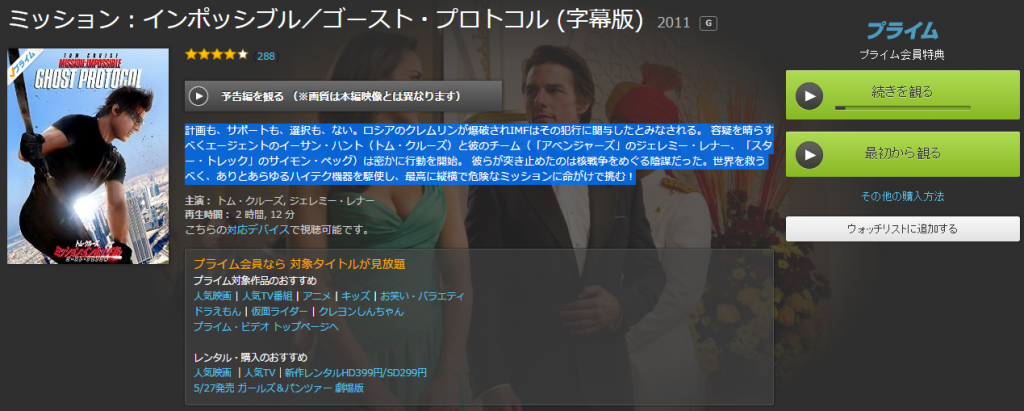Click プライム会員特典 text
Image resolution: width=1024 pixels, height=411 pixels.
(x=902, y=55)
